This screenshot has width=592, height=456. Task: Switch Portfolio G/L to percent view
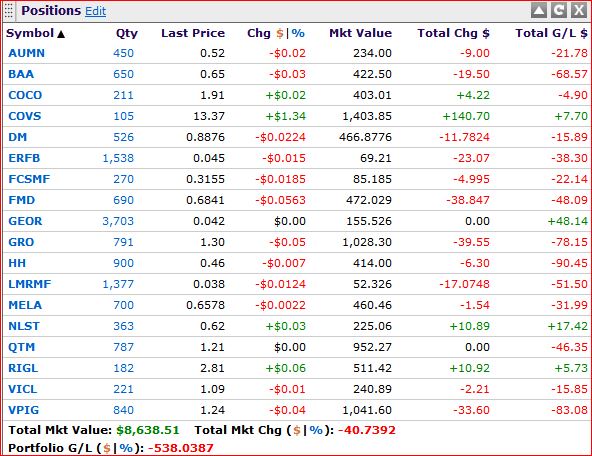[x=126, y=448]
